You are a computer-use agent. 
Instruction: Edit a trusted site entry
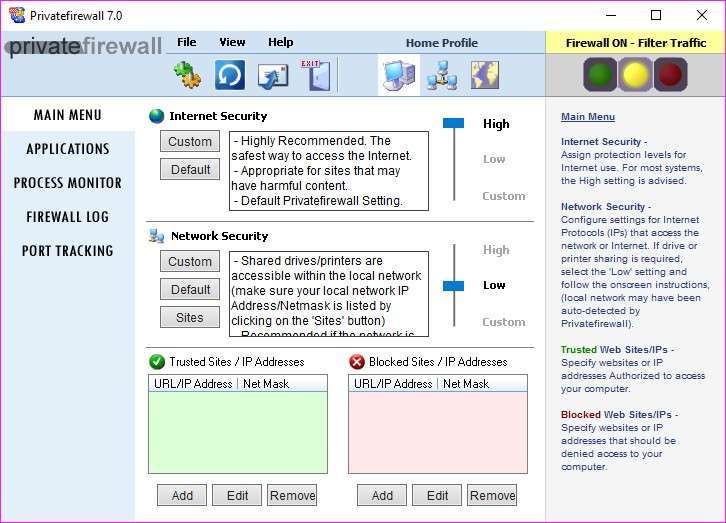237,496
